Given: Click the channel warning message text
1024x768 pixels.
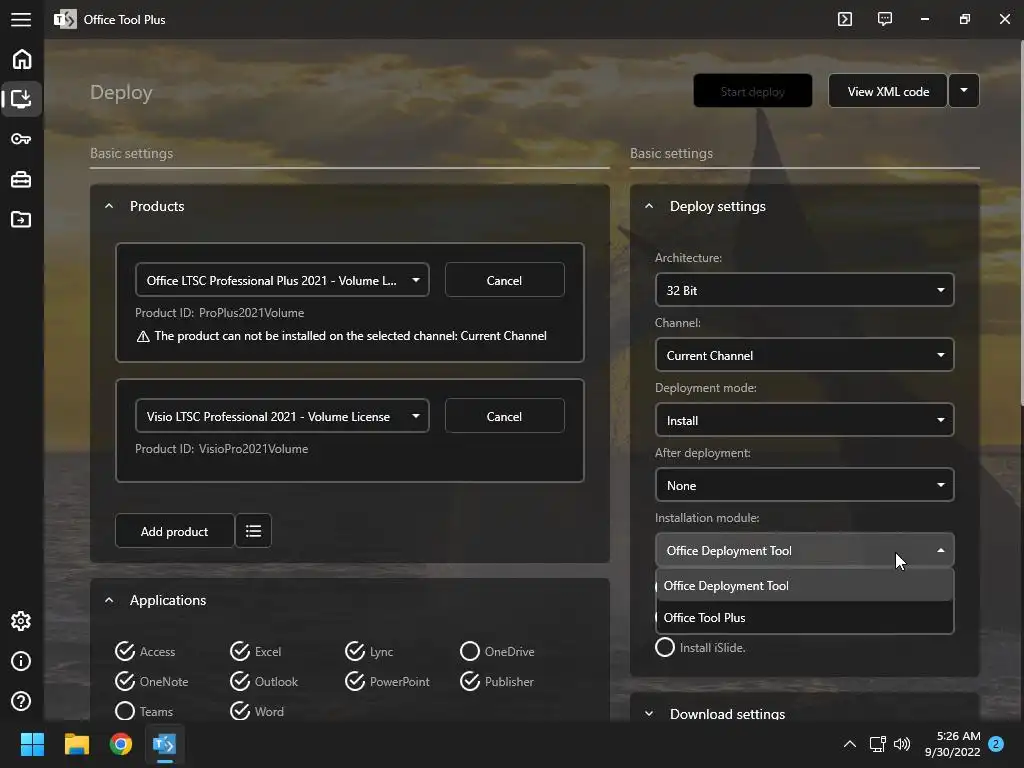Looking at the screenshot, I should (351, 336).
